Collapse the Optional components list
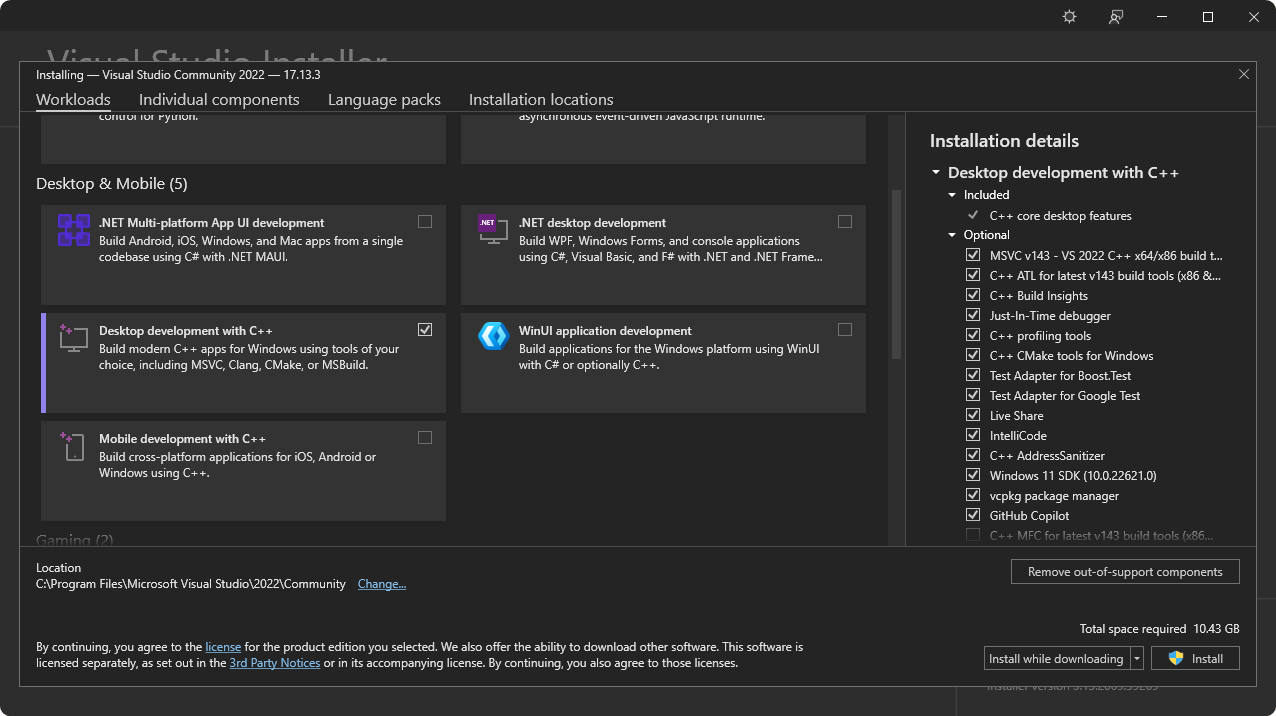The image size is (1276, 716). [952, 234]
